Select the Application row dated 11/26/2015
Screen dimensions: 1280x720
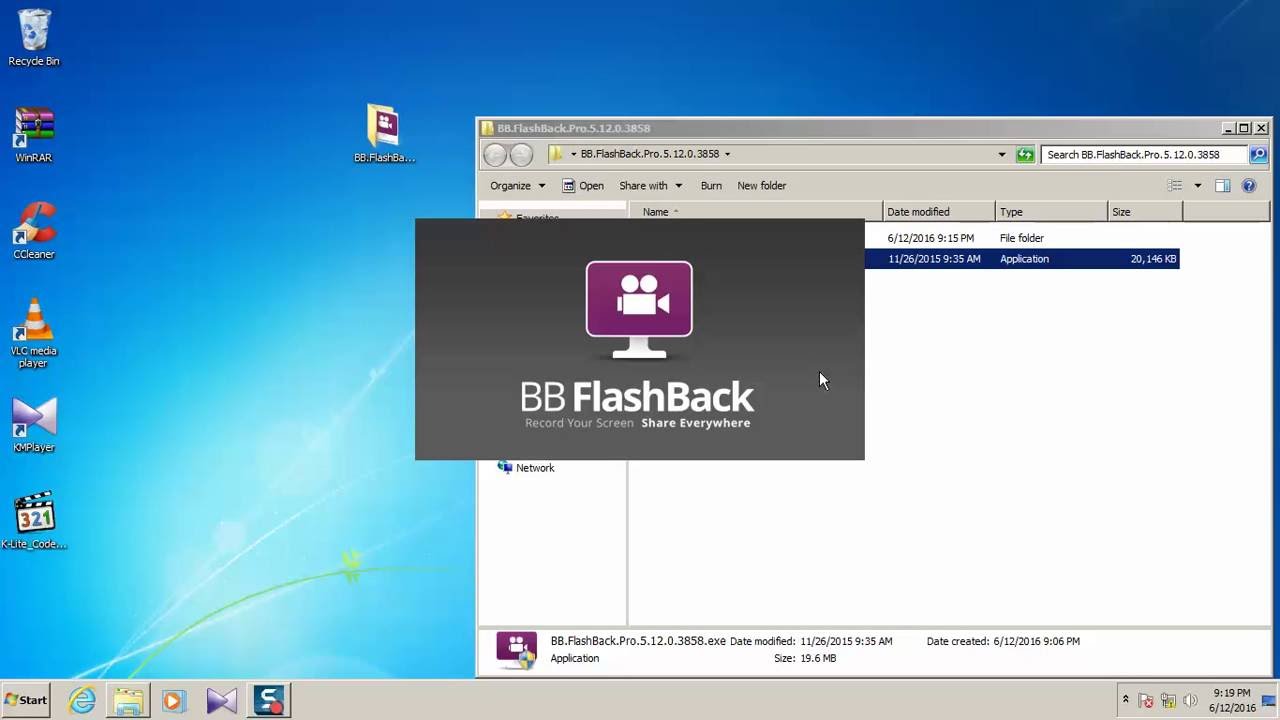click(x=1021, y=259)
